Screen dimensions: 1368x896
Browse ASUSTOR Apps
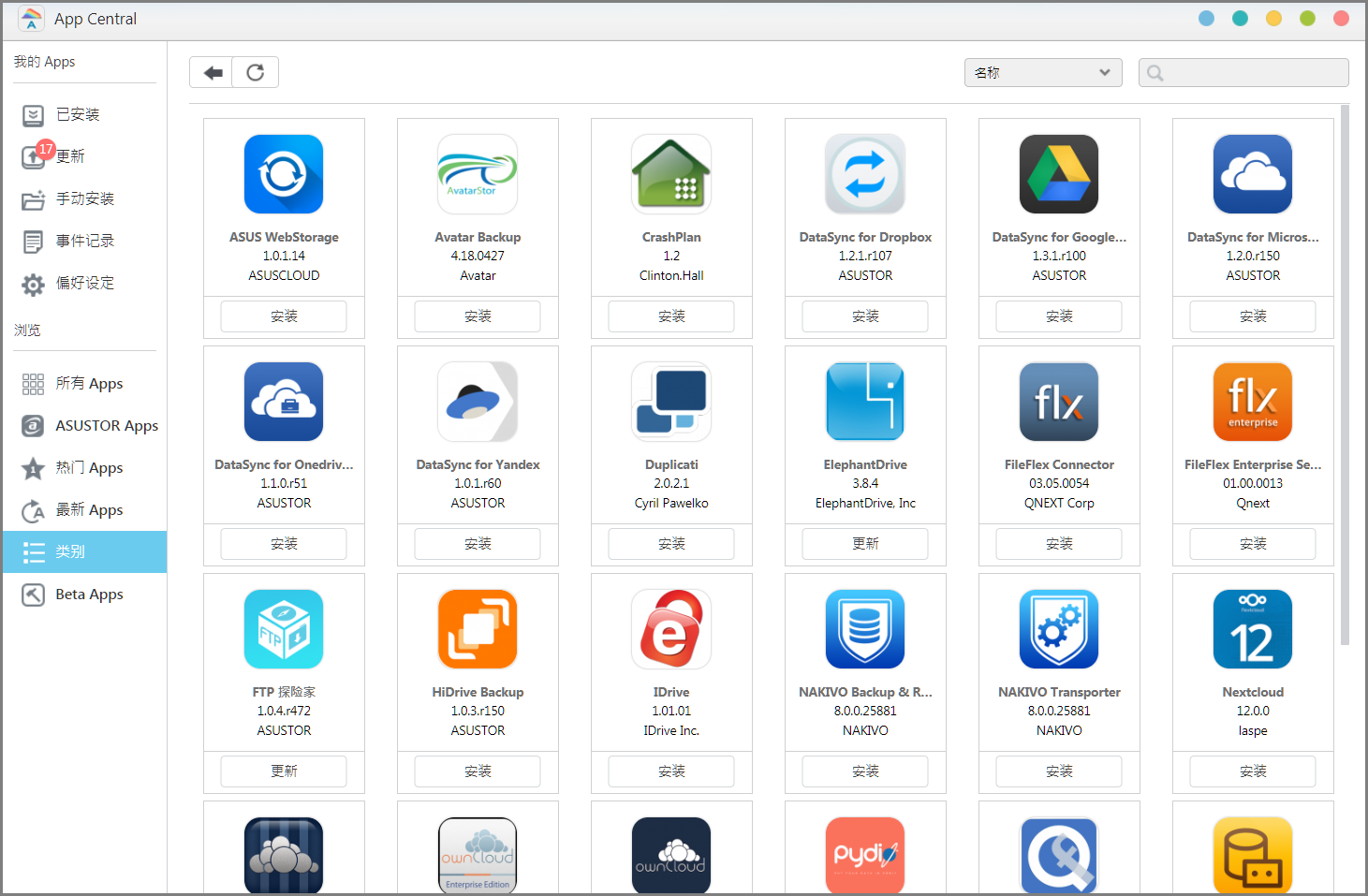click(x=84, y=425)
